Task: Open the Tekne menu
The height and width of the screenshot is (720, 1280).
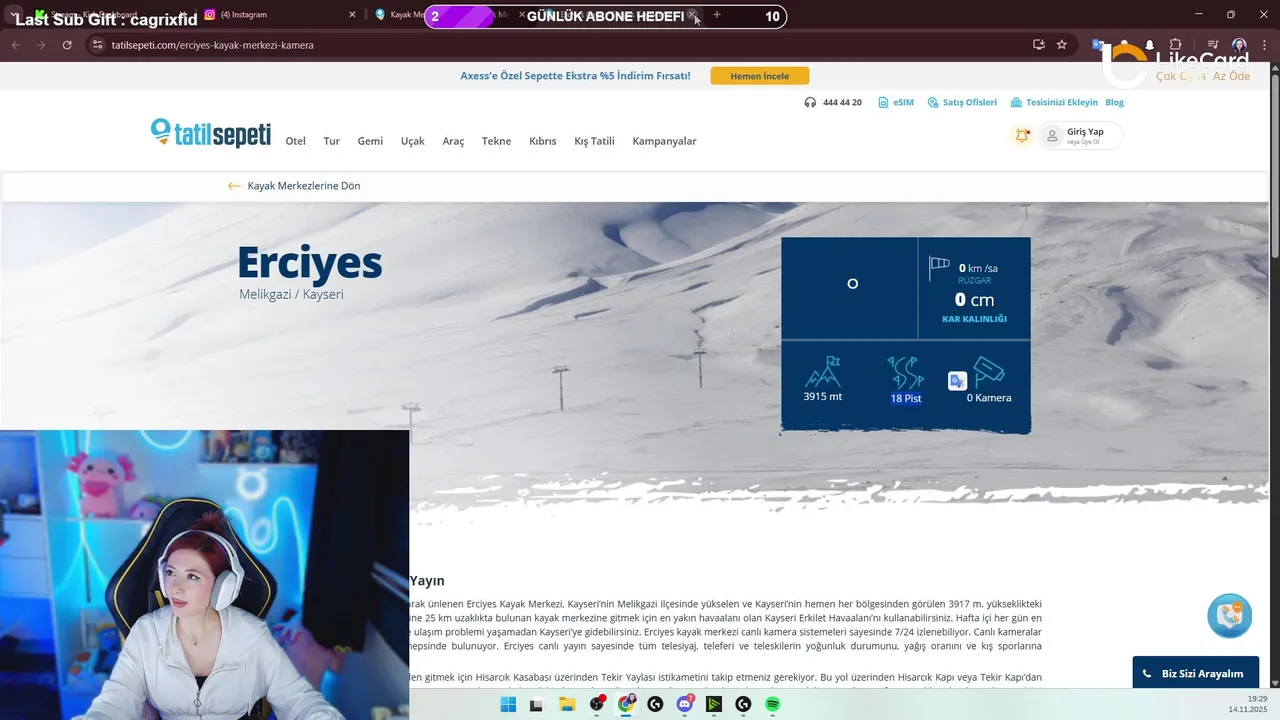Action: click(x=496, y=141)
